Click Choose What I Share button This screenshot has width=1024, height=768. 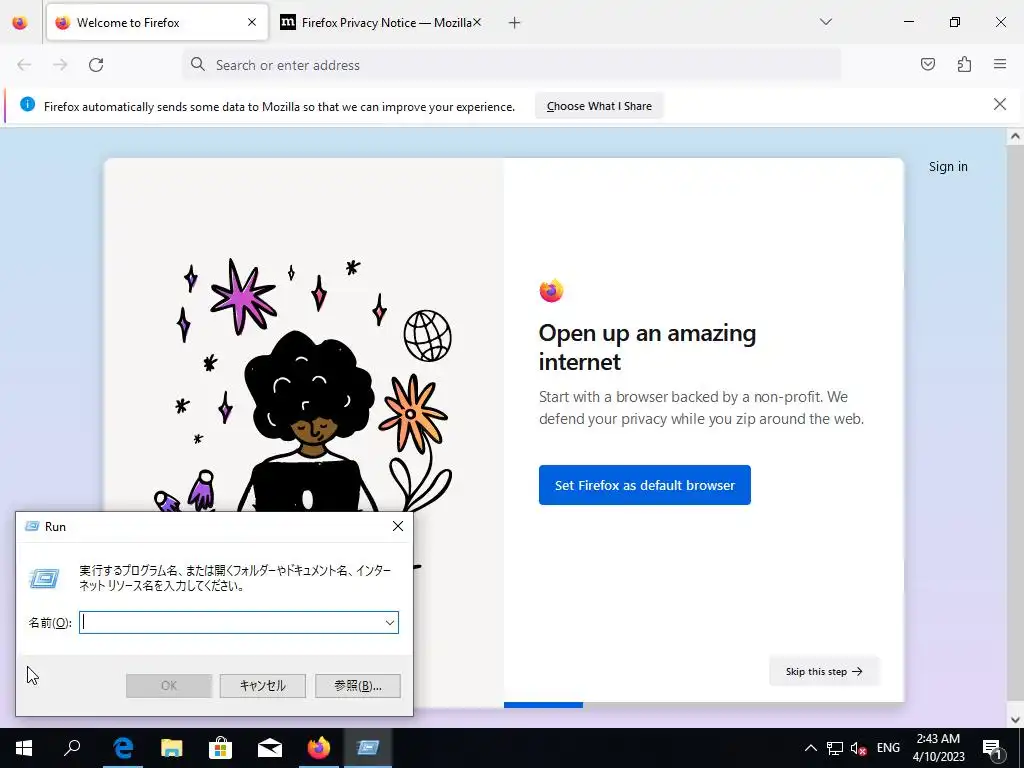tap(599, 106)
